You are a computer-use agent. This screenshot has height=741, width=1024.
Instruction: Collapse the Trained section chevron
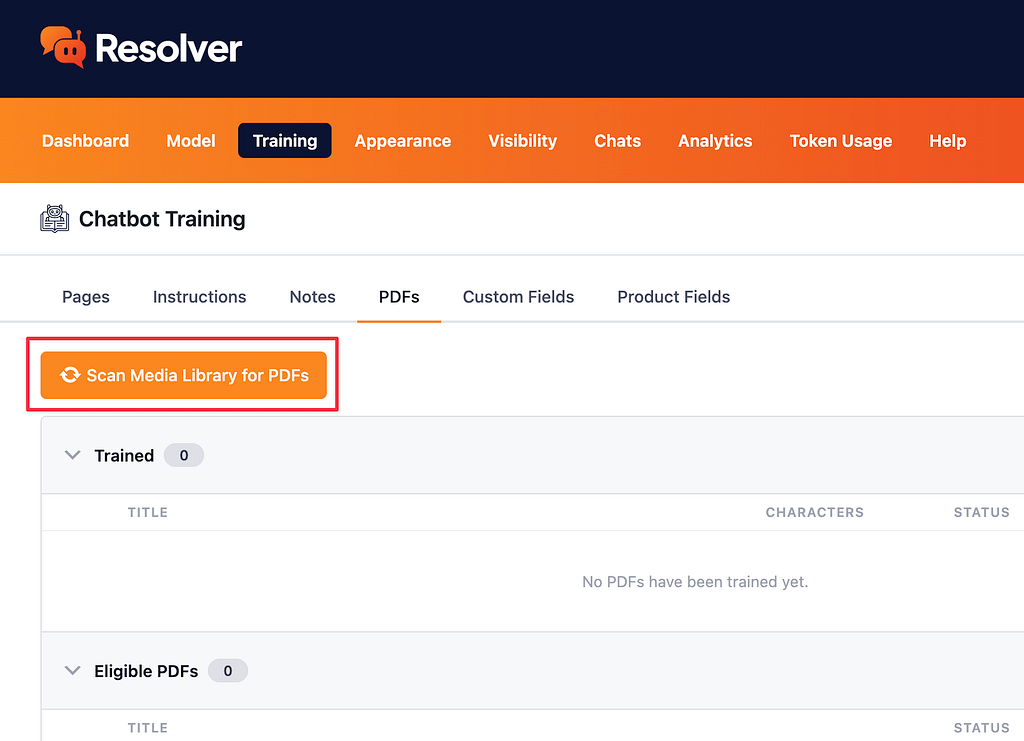(x=72, y=455)
